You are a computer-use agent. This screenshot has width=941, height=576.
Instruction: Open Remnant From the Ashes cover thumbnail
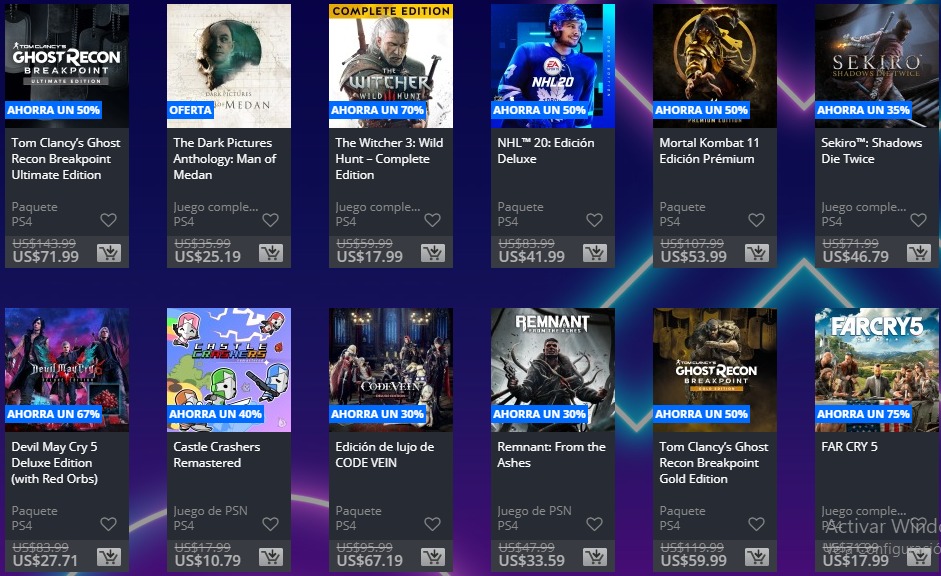[x=553, y=370]
